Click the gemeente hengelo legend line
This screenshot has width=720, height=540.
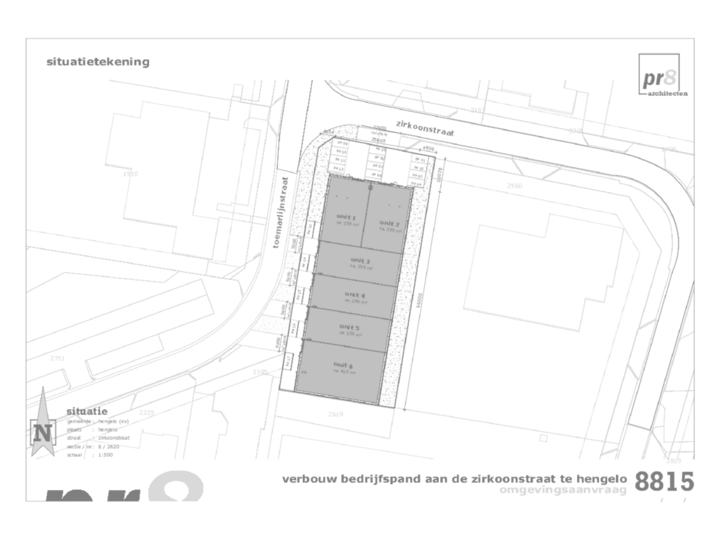tap(92, 421)
